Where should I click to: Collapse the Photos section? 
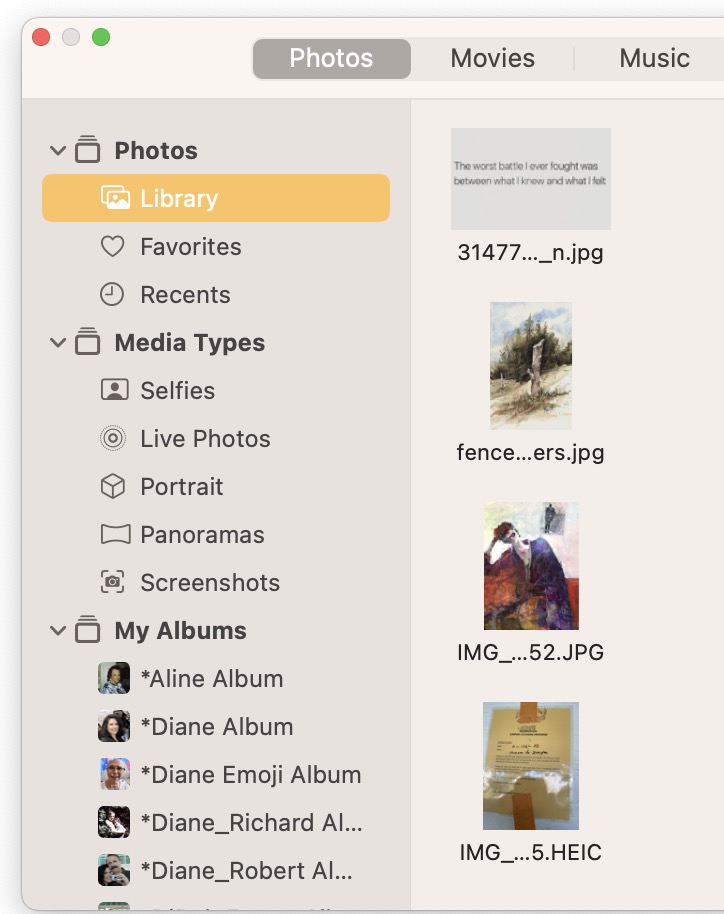(x=58, y=151)
